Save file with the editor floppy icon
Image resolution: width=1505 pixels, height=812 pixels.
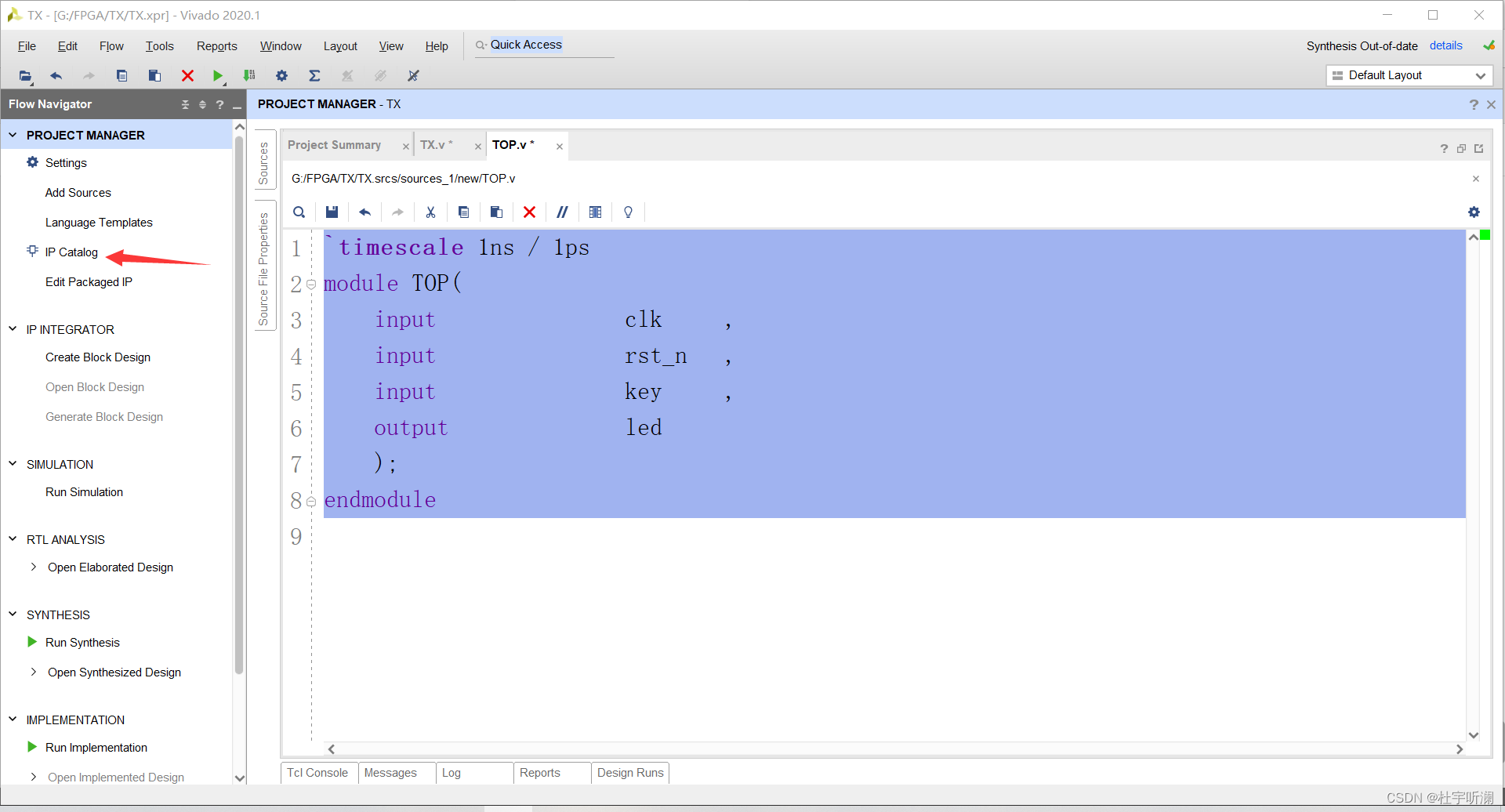pyautogui.click(x=332, y=212)
